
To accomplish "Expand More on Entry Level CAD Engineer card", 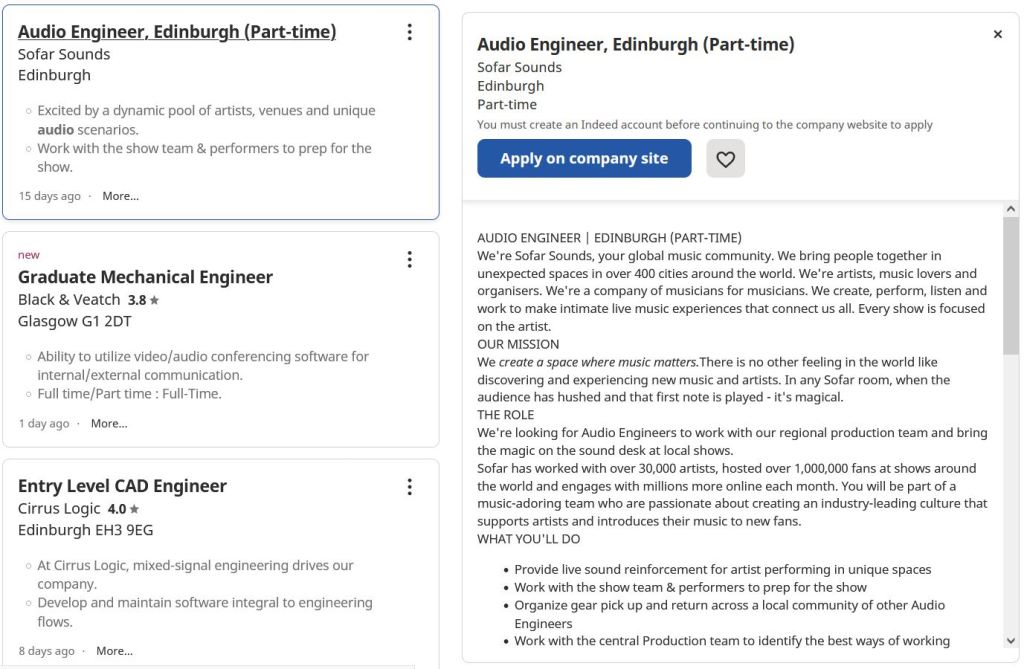I will [114, 651].
